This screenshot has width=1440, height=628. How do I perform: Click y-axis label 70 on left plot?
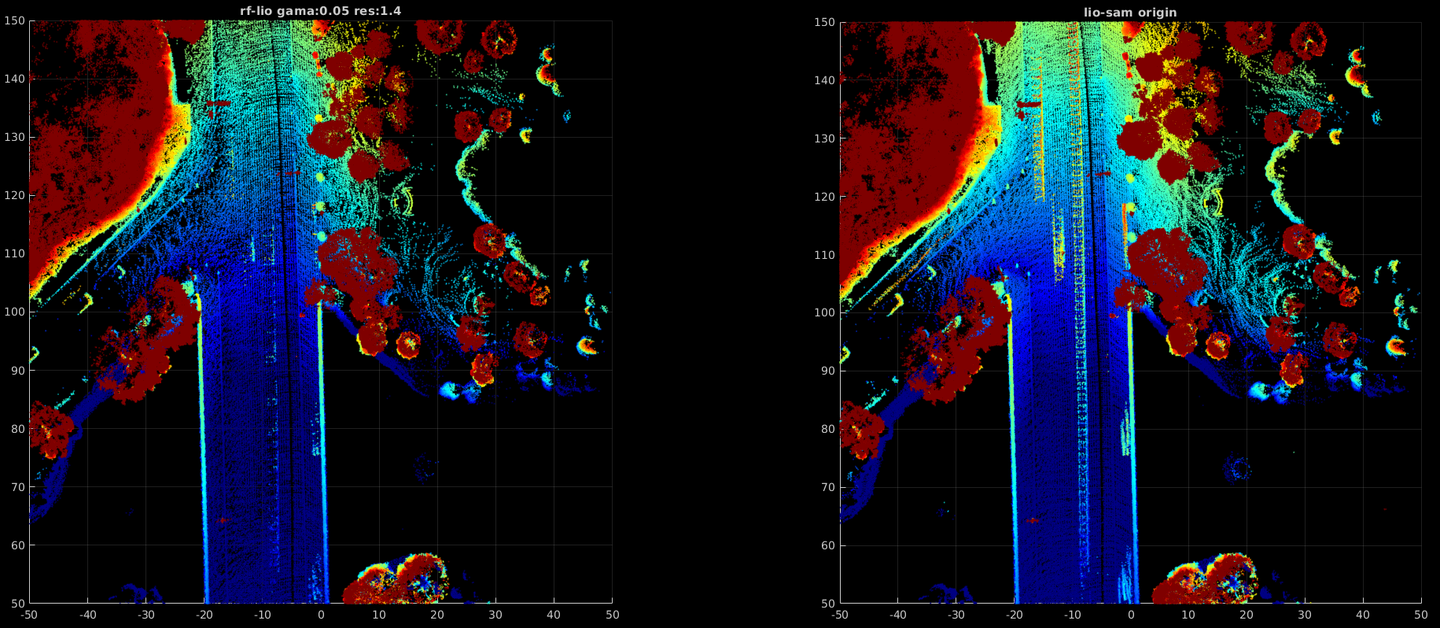point(18,487)
